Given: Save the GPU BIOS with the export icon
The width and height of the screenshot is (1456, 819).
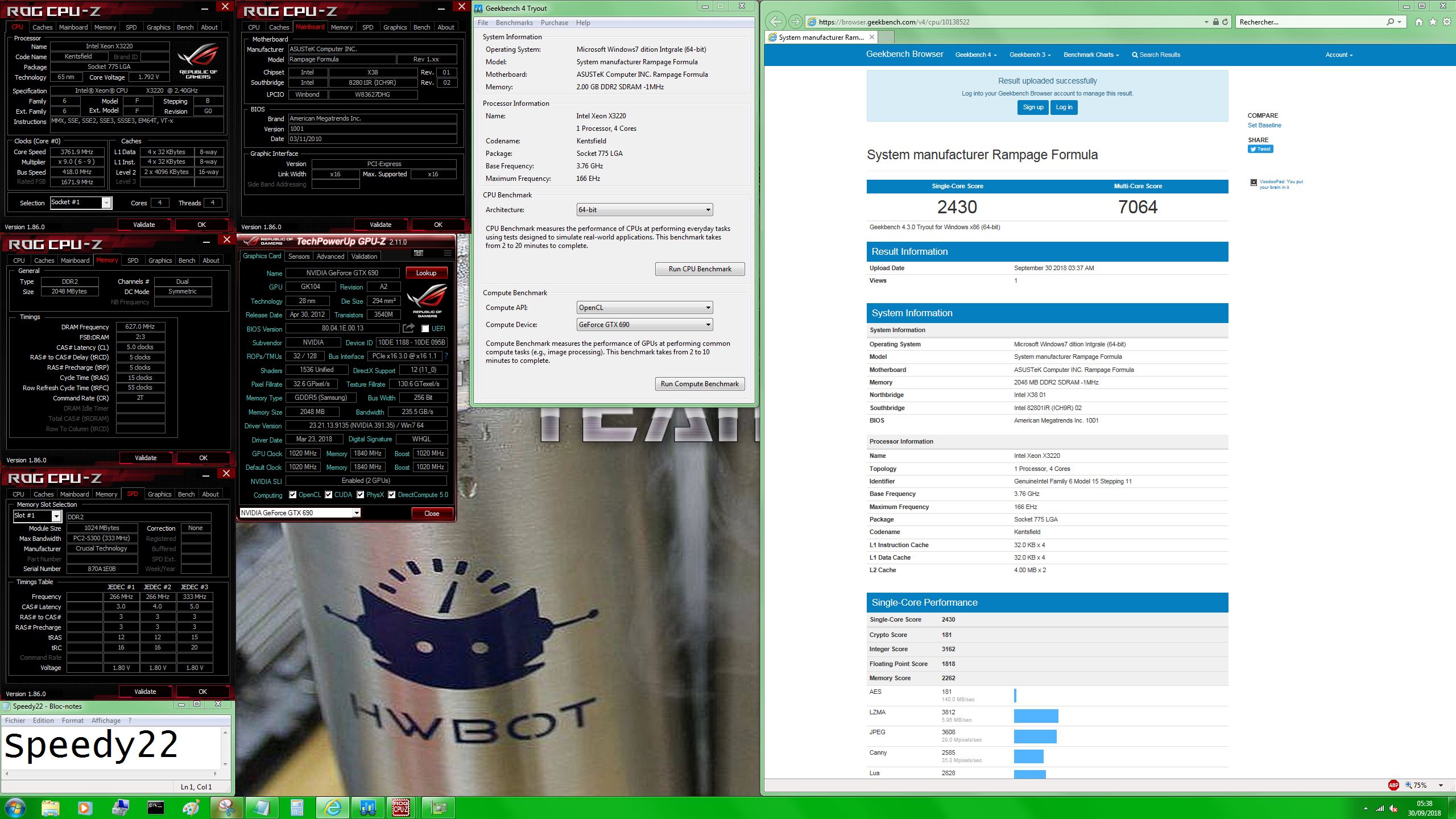Looking at the screenshot, I should [408, 328].
